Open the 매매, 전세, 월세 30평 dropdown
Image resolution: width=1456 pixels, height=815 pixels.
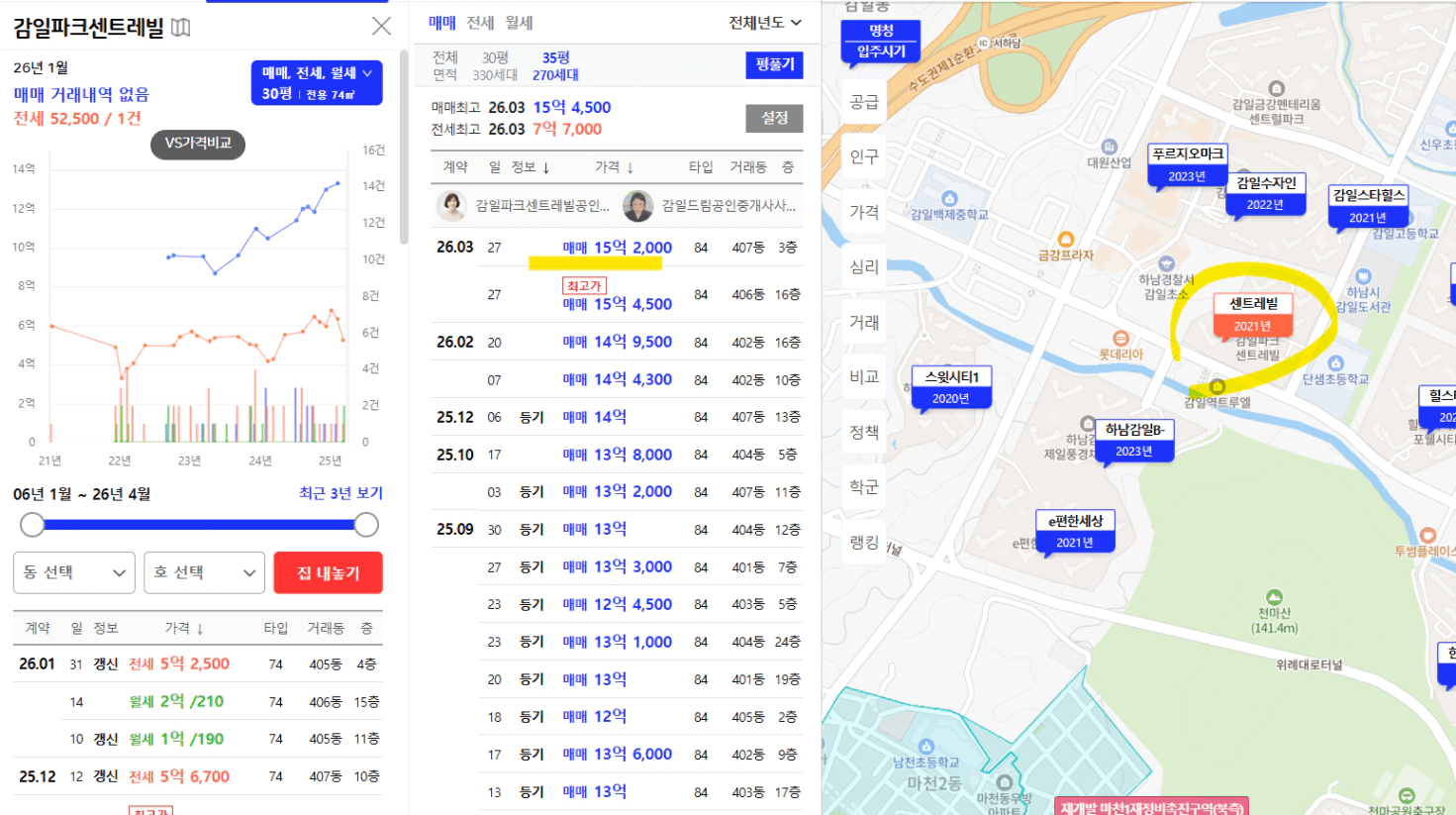coord(317,83)
